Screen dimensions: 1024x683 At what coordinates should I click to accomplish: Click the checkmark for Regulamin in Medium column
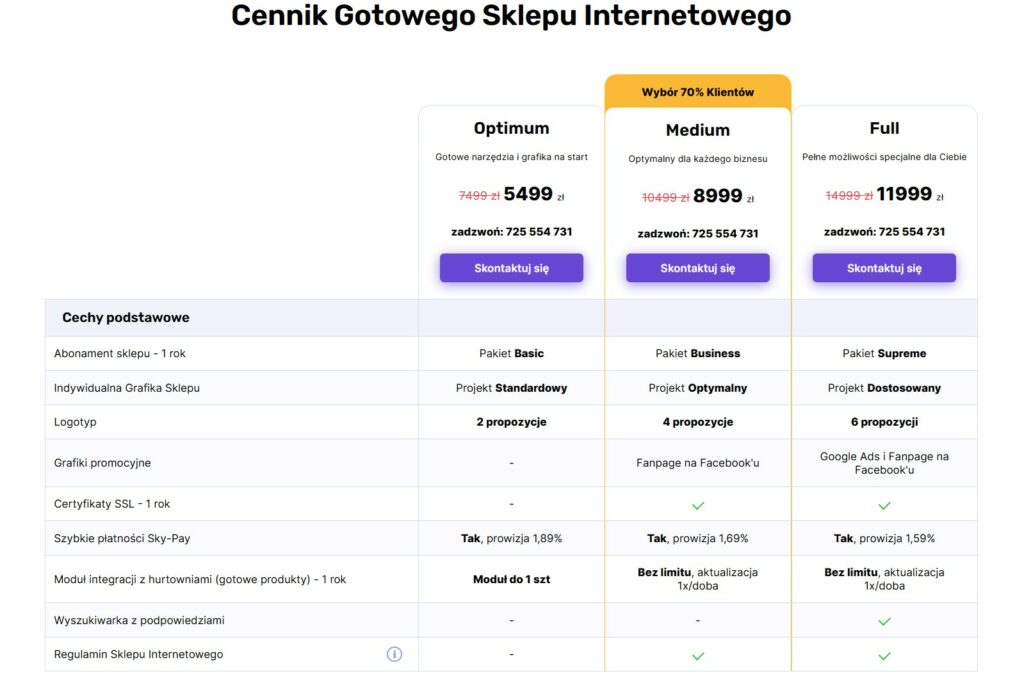697,656
